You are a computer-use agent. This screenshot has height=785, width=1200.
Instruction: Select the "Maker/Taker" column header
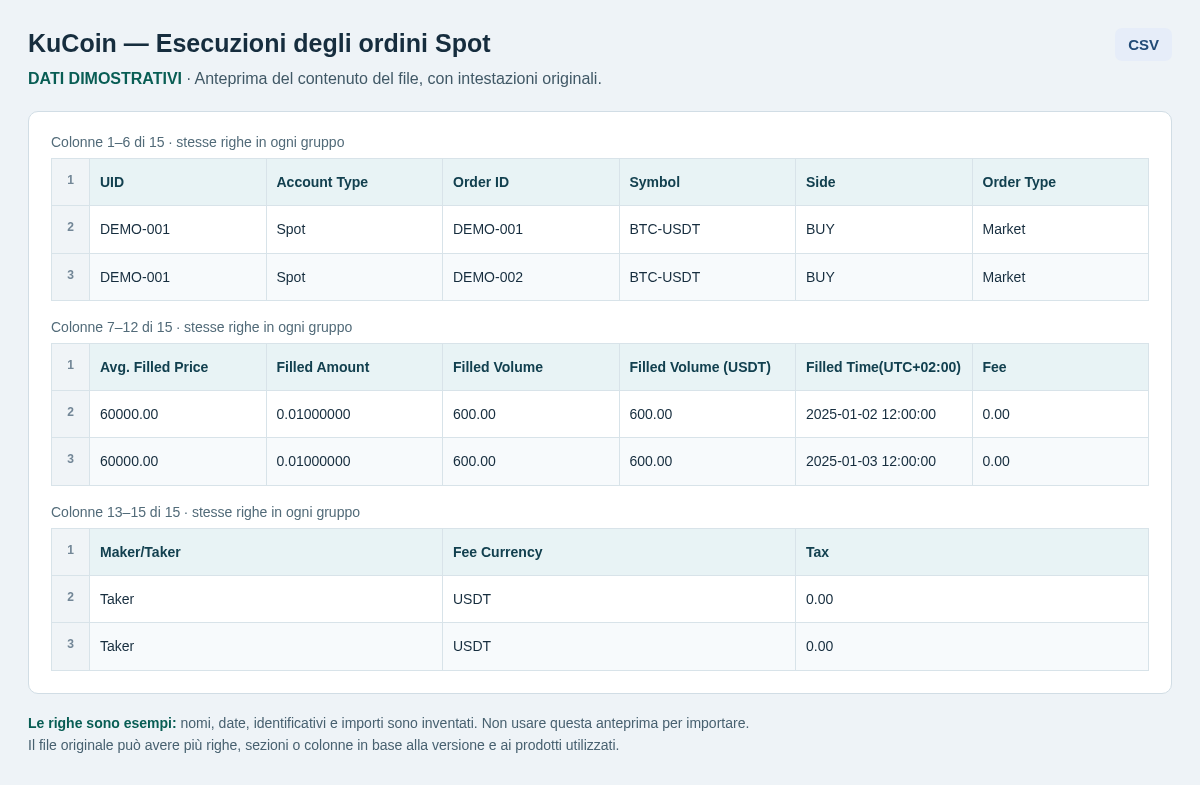point(266,552)
